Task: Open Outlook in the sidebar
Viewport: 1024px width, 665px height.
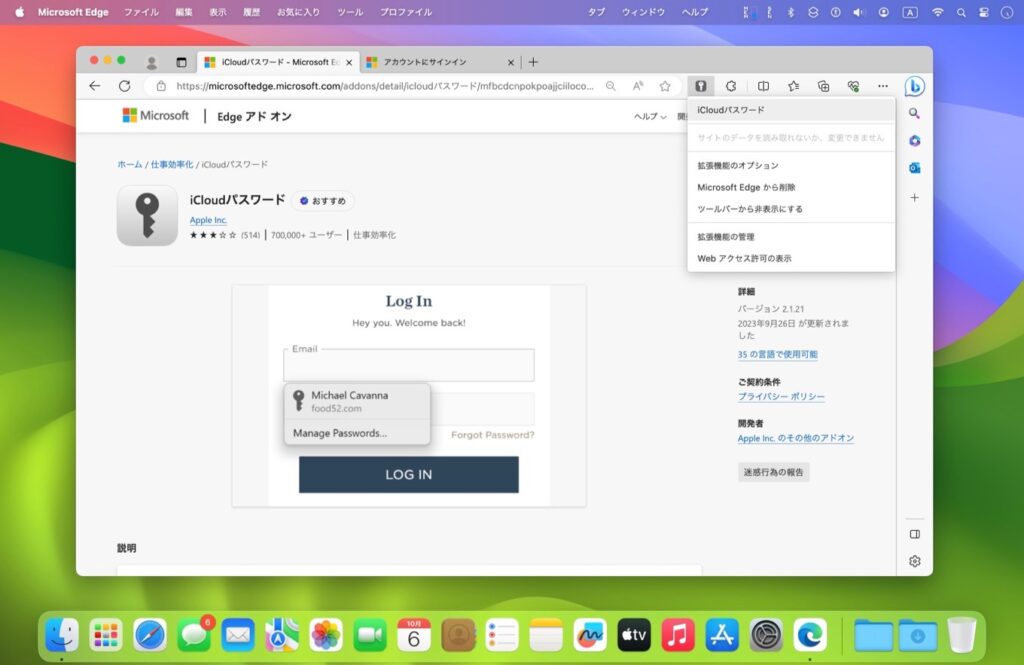Action: [x=914, y=168]
